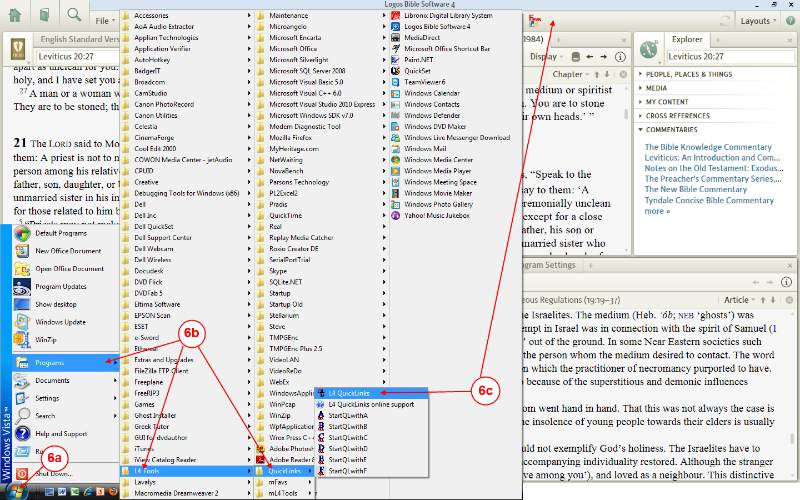The width and height of the screenshot is (800, 500).
Task: Click the back arrow in NIV panel
Action: pos(590,57)
